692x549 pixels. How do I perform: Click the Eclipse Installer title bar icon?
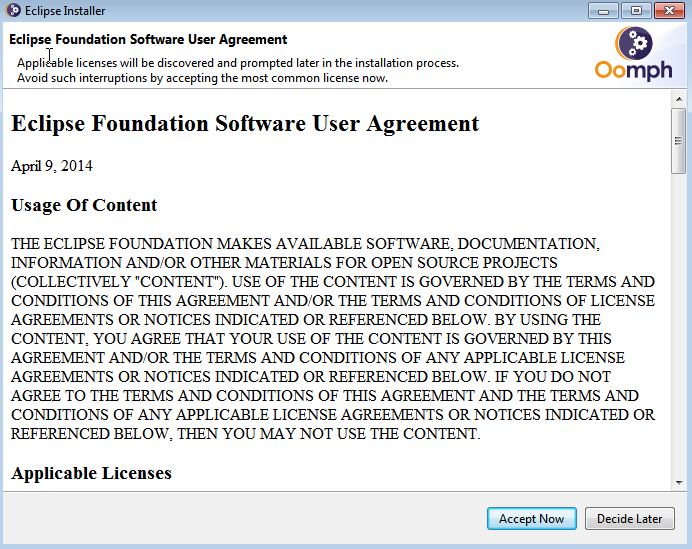[13, 11]
